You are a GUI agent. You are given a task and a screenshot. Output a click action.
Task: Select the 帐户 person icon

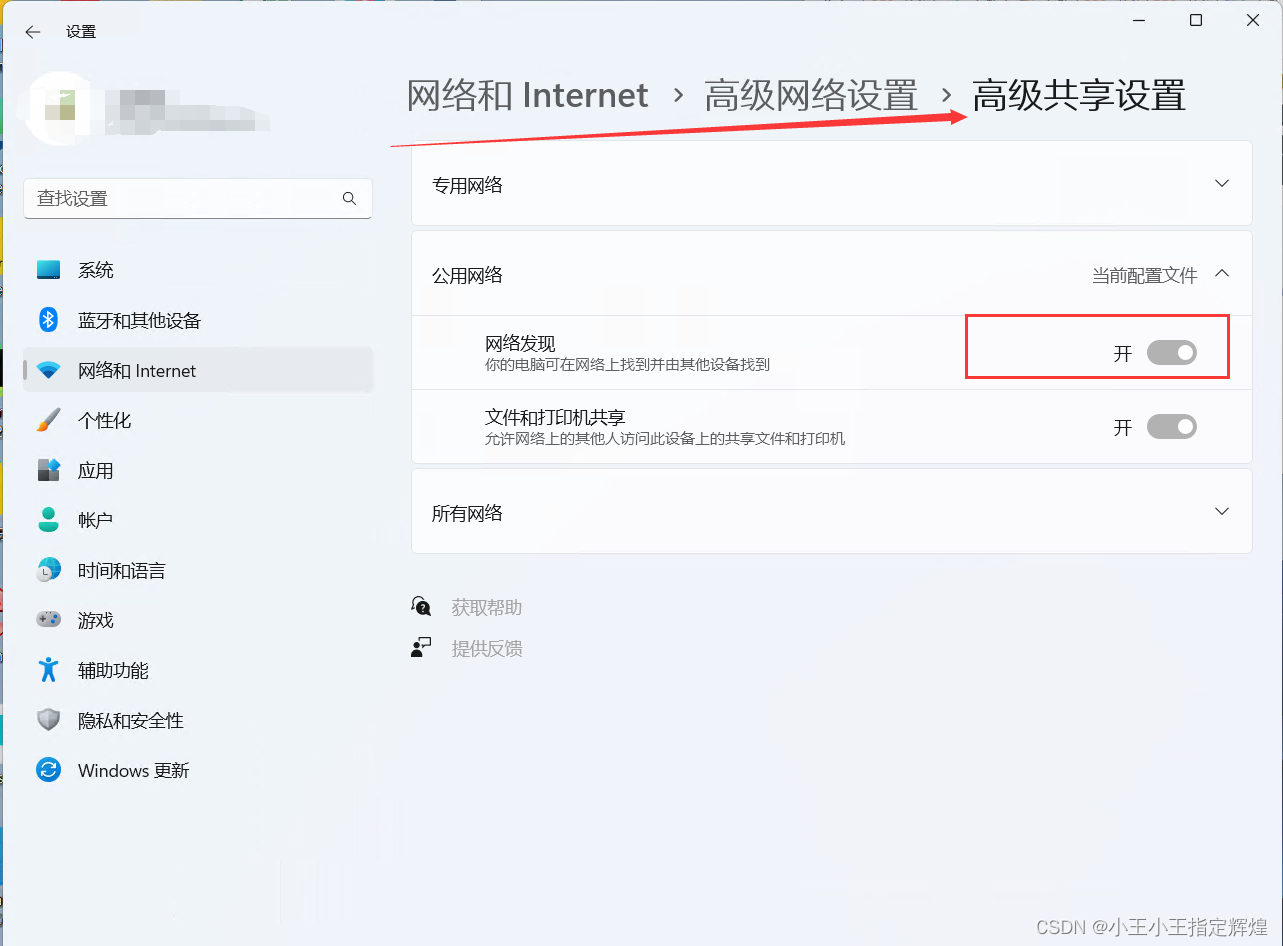click(x=48, y=520)
